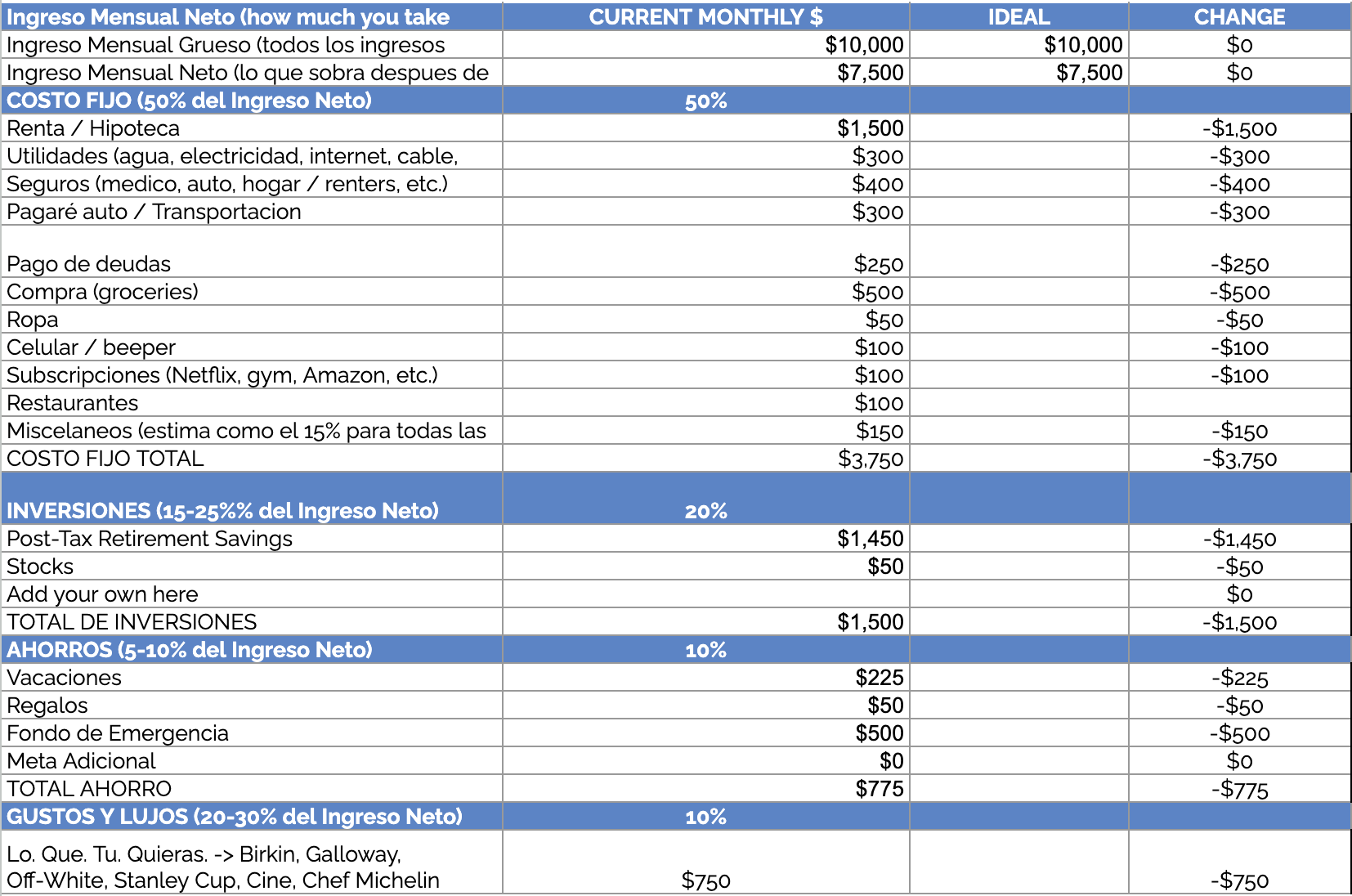Click the $7,500 current Ingreso Mensual Neto

tap(871, 73)
